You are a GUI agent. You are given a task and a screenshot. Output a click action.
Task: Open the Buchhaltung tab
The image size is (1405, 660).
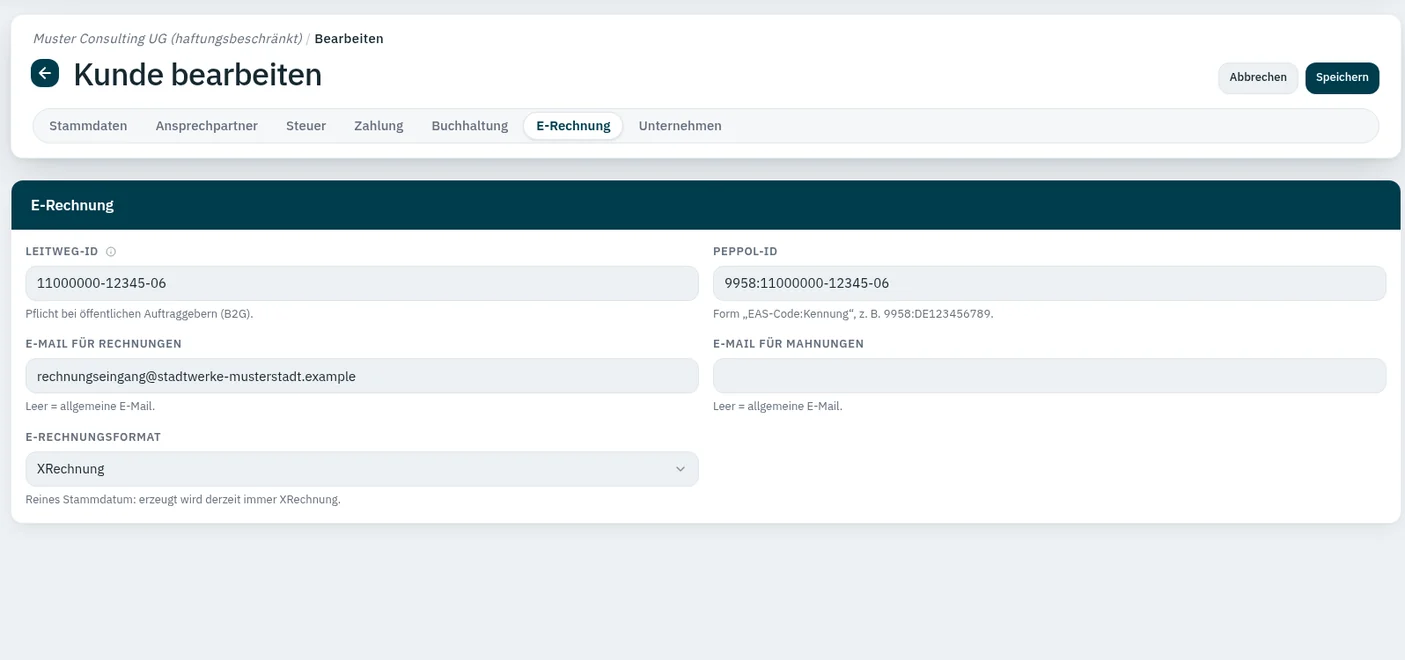point(470,126)
